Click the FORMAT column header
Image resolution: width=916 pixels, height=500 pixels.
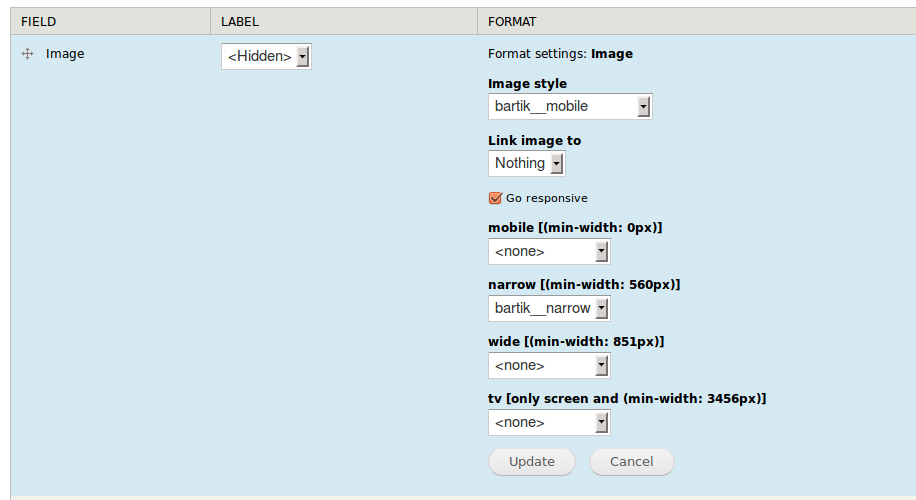512,21
